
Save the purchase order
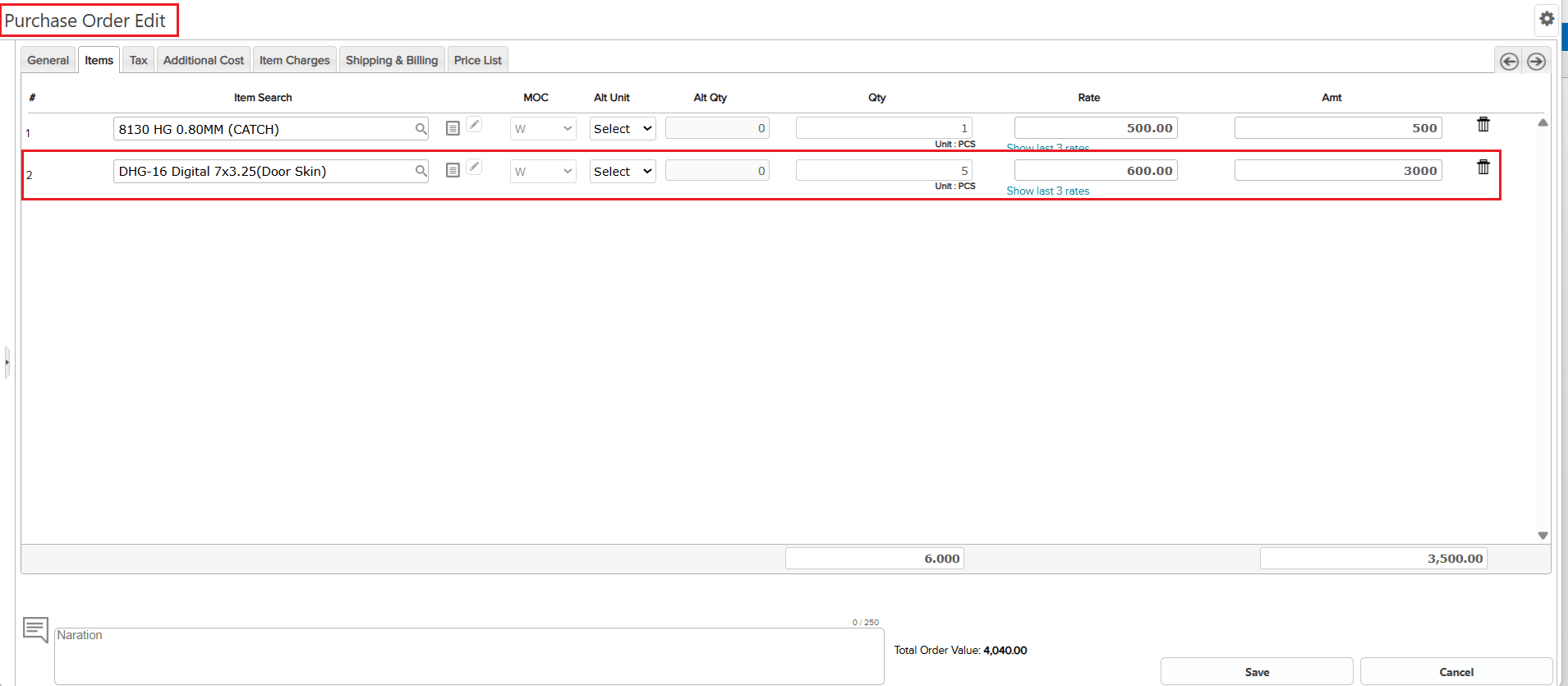pos(1256,671)
